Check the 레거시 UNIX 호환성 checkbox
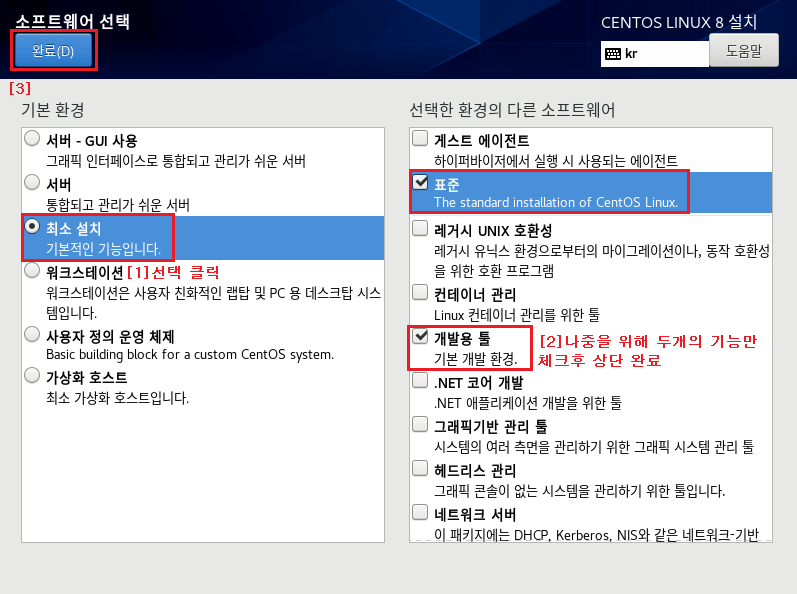 click(420, 228)
